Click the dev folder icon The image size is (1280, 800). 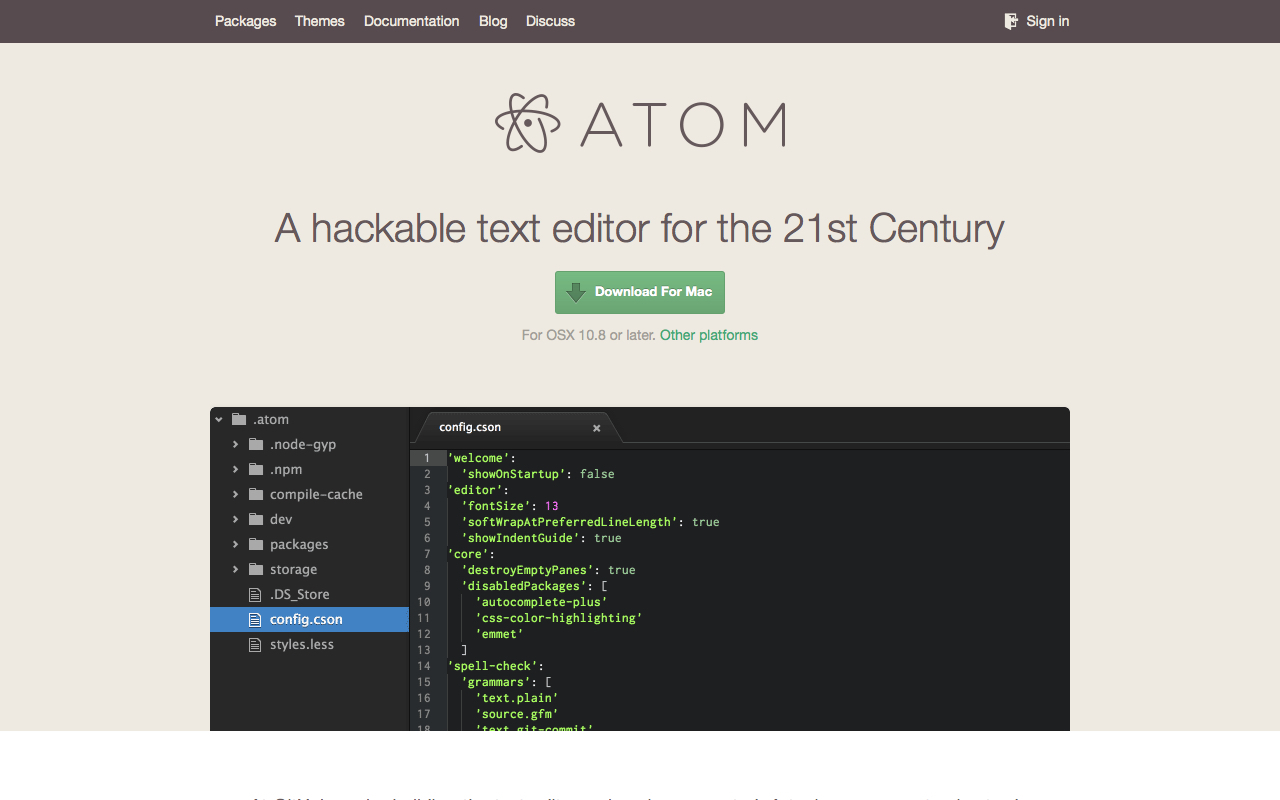256,519
